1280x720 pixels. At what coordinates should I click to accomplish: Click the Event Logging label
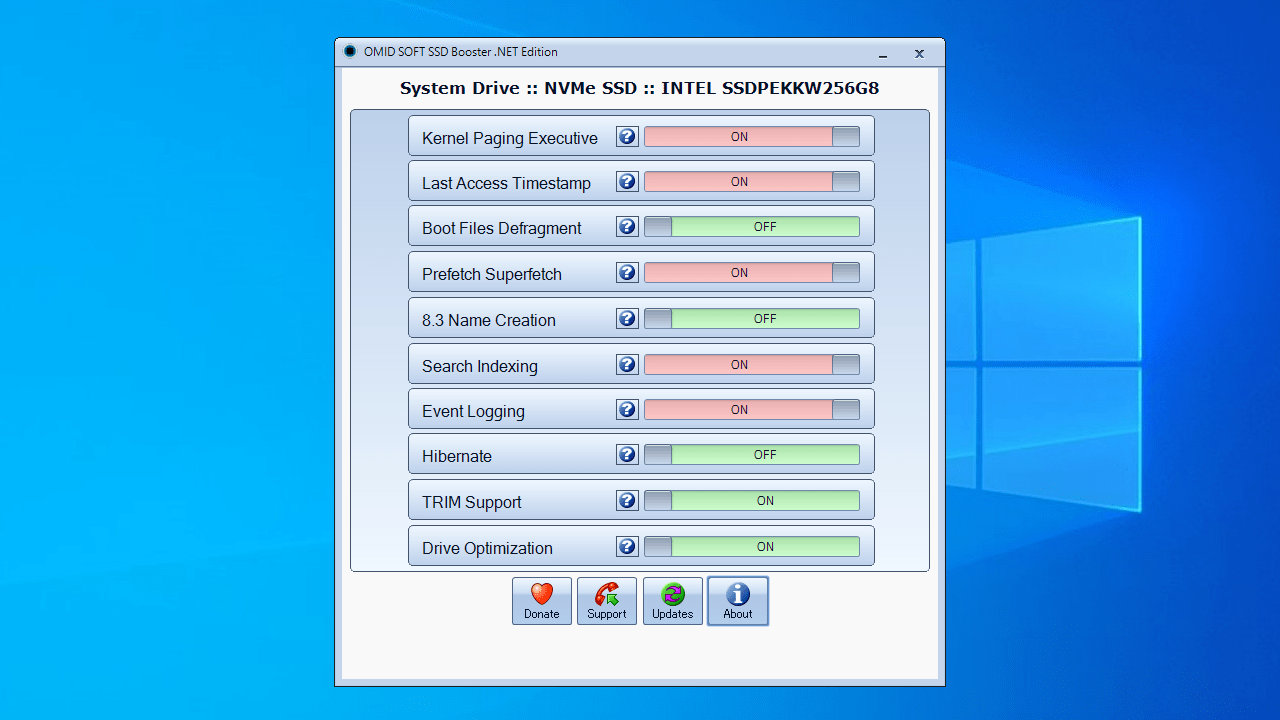pos(473,411)
